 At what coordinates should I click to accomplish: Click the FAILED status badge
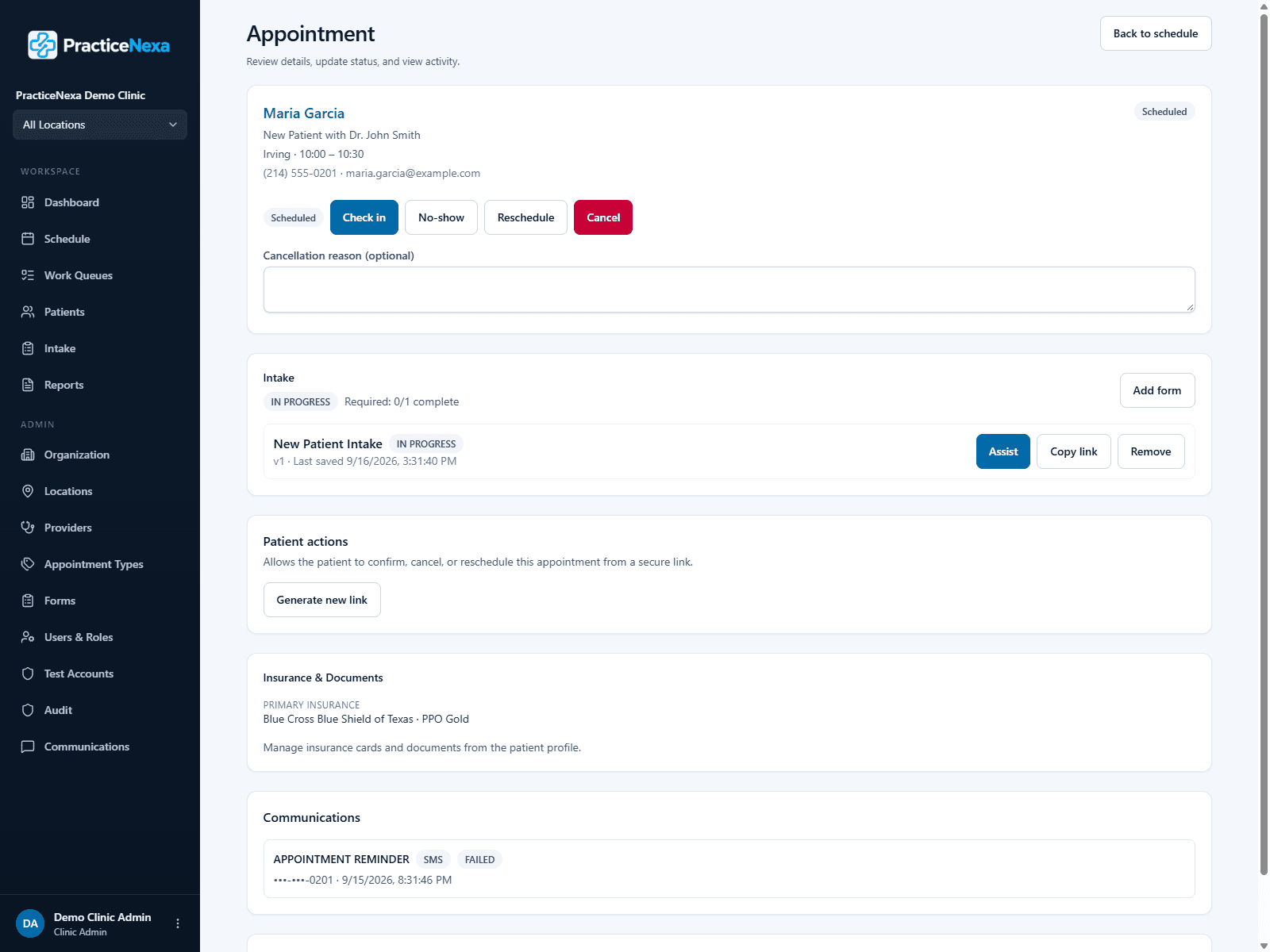[479, 859]
